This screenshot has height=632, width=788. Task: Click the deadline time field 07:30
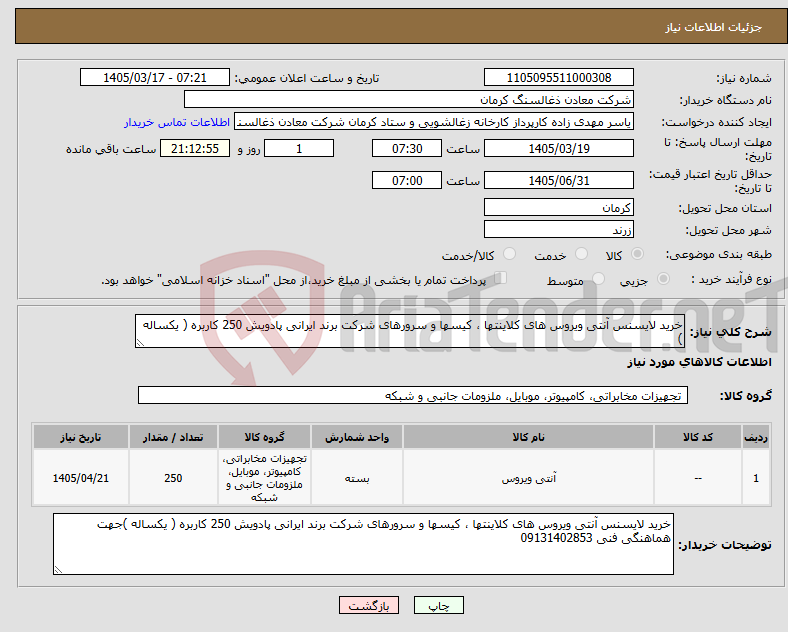click(407, 149)
